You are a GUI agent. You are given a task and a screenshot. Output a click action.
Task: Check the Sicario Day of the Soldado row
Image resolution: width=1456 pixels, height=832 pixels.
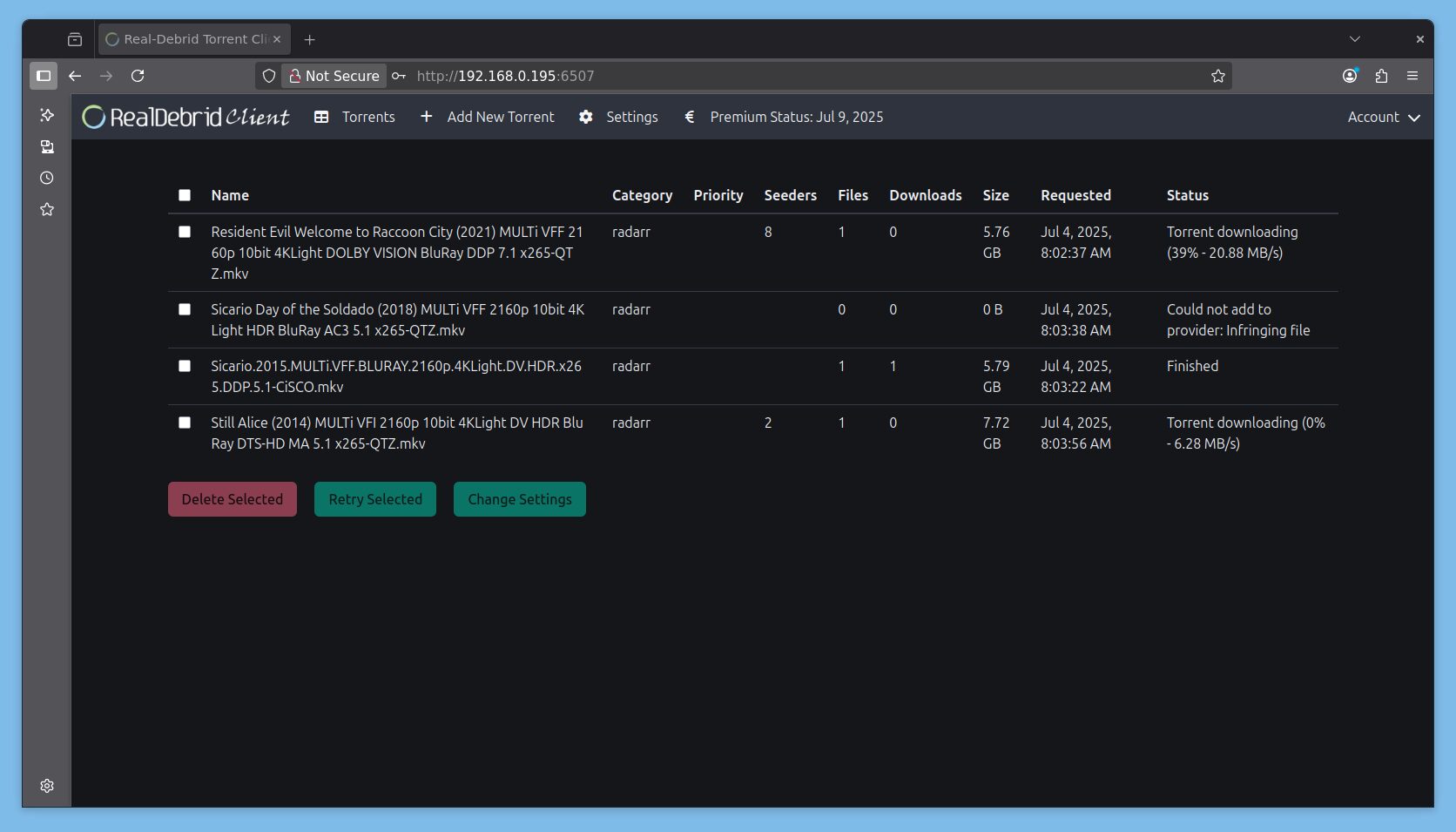[x=185, y=309]
